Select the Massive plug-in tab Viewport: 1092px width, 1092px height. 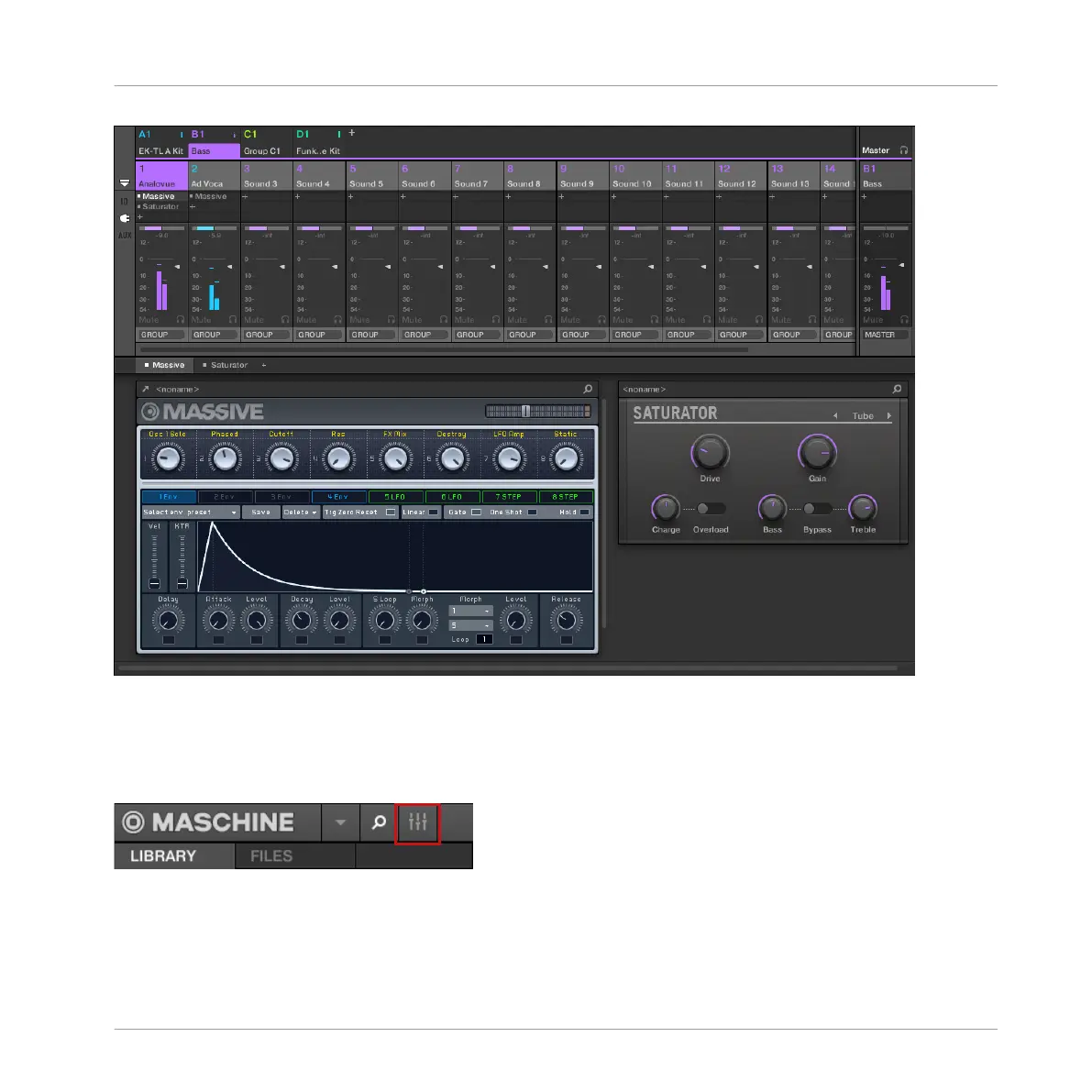(x=164, y=365)
